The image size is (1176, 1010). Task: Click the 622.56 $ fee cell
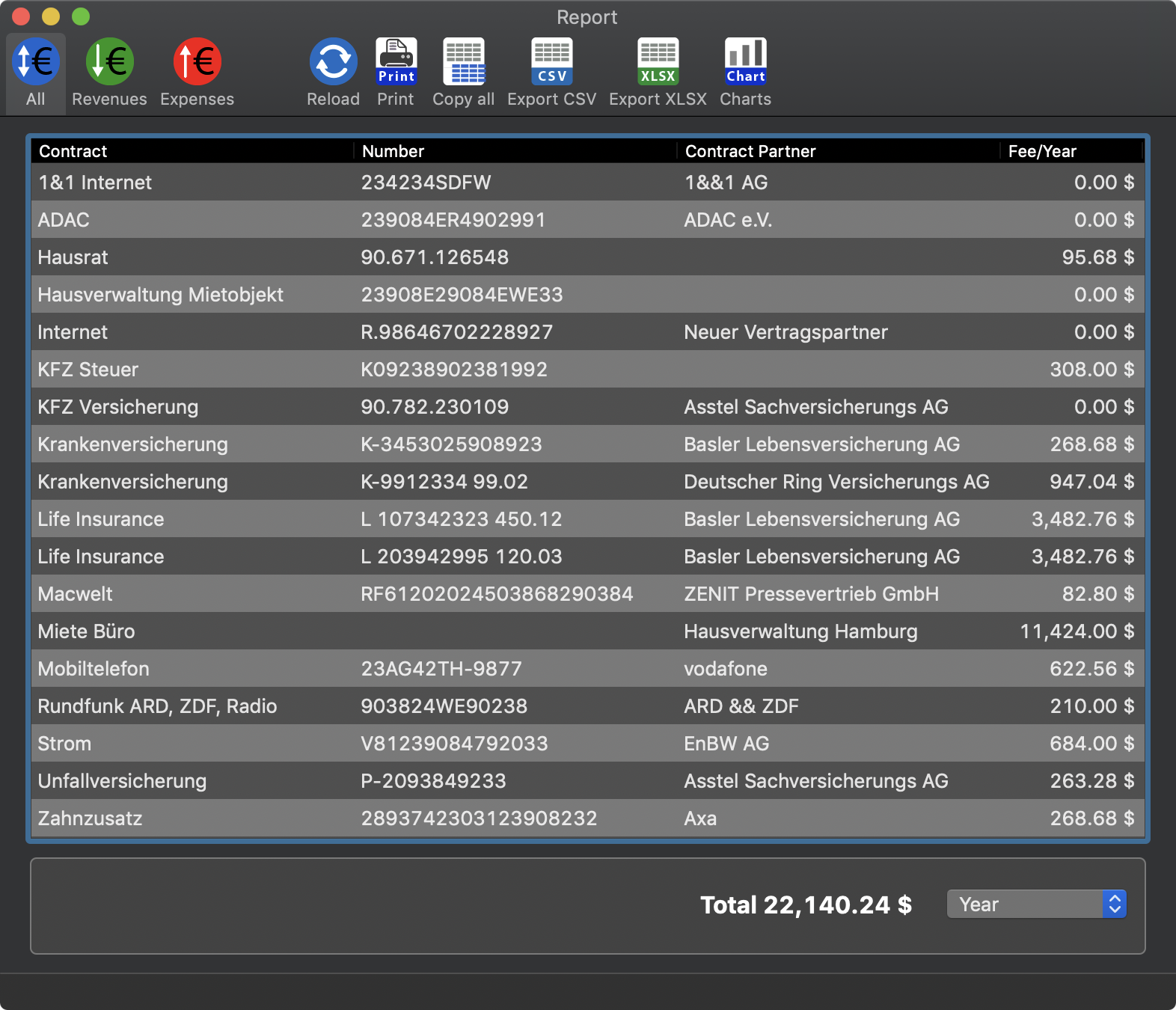click(1092, 669)
